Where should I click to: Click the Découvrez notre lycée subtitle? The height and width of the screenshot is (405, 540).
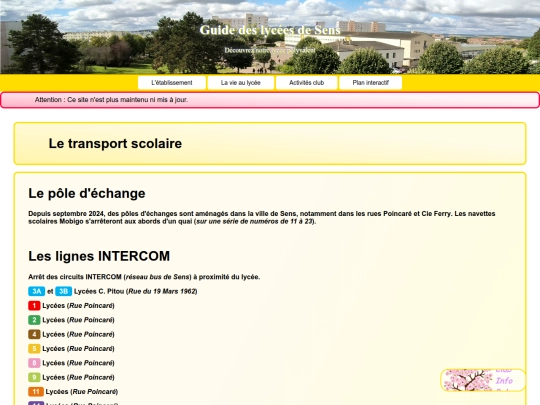(270, 50)
